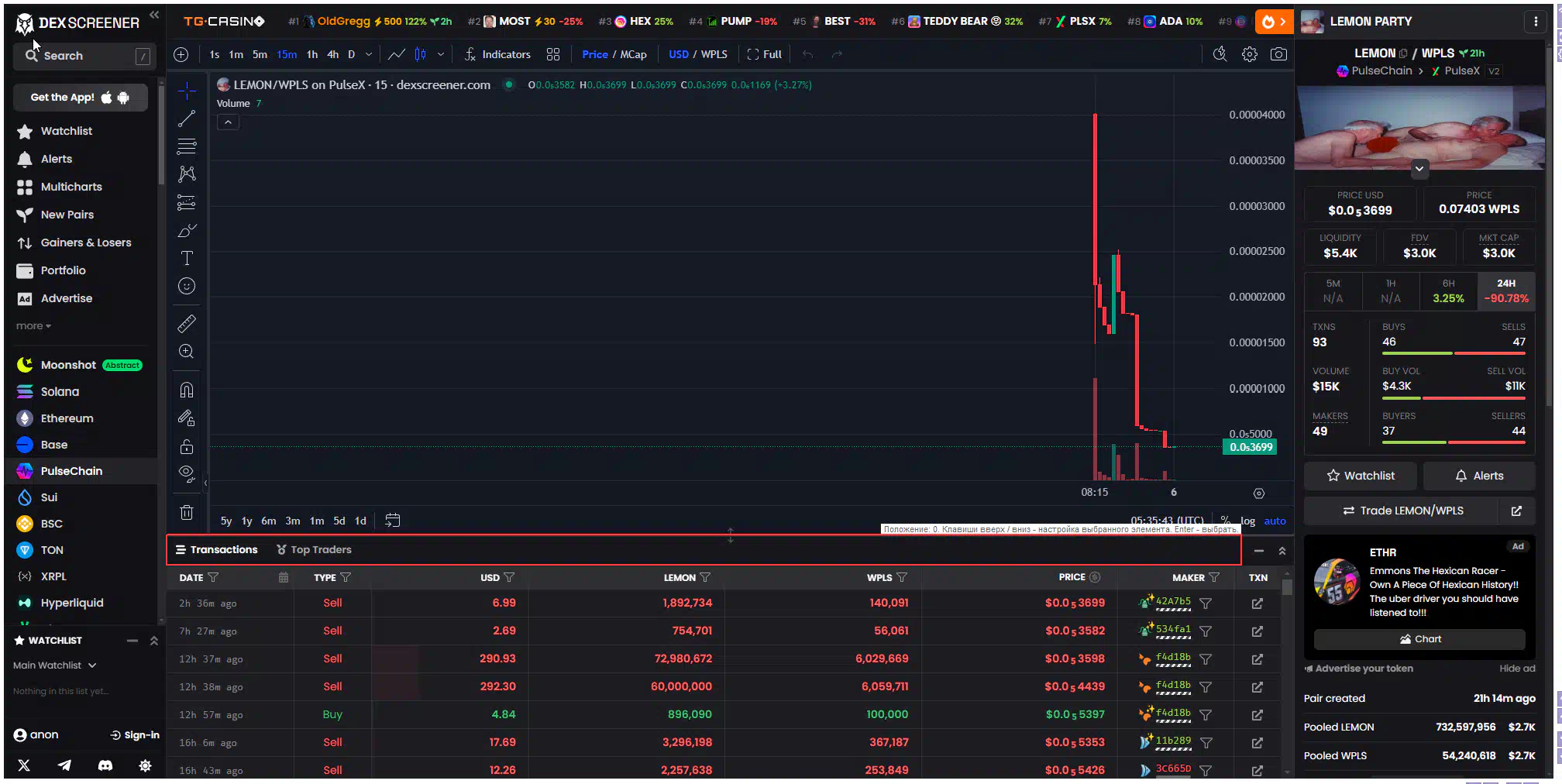Screen dimensions: 1562x784
Task: Open the Fibonacci retracement tool
Action: [187, 146]
